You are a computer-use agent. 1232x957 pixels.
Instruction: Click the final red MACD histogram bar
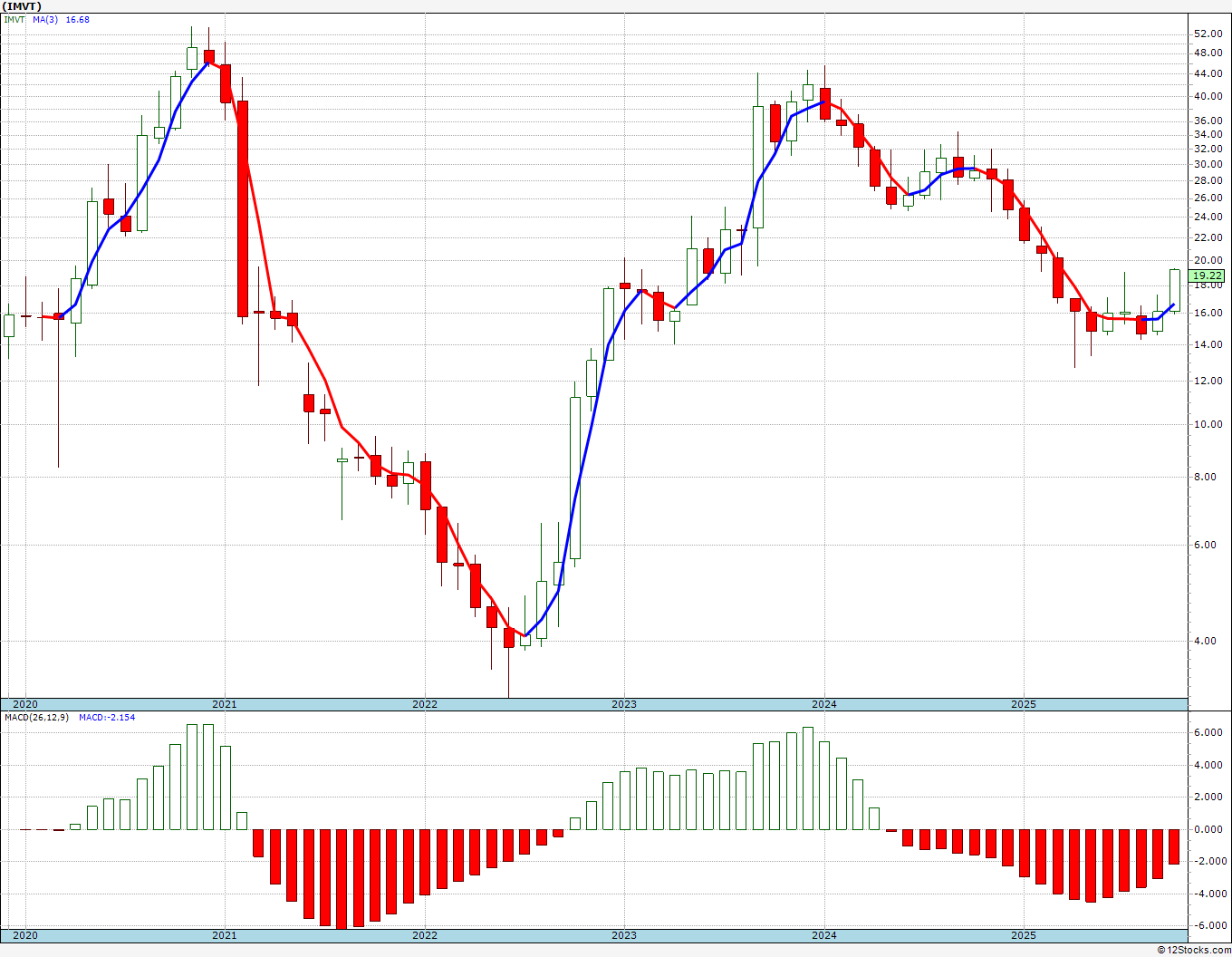pos(1174,846)
